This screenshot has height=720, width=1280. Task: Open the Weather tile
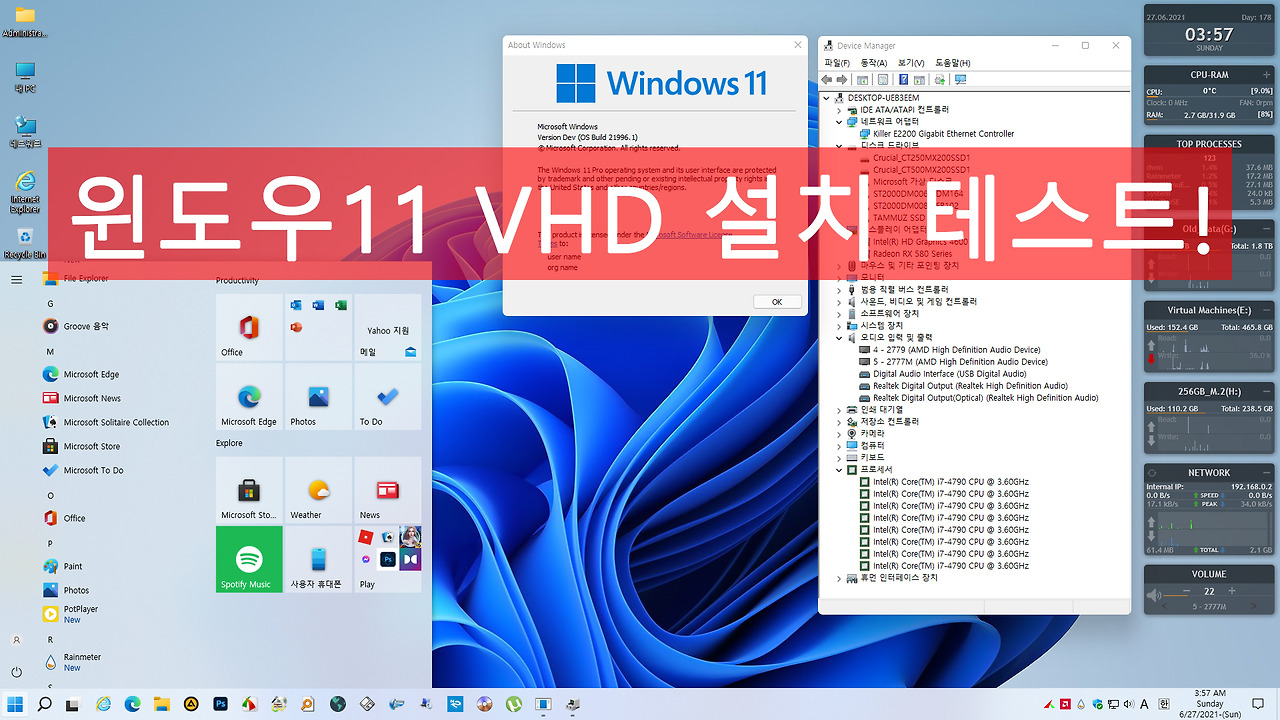pos(318,490)
